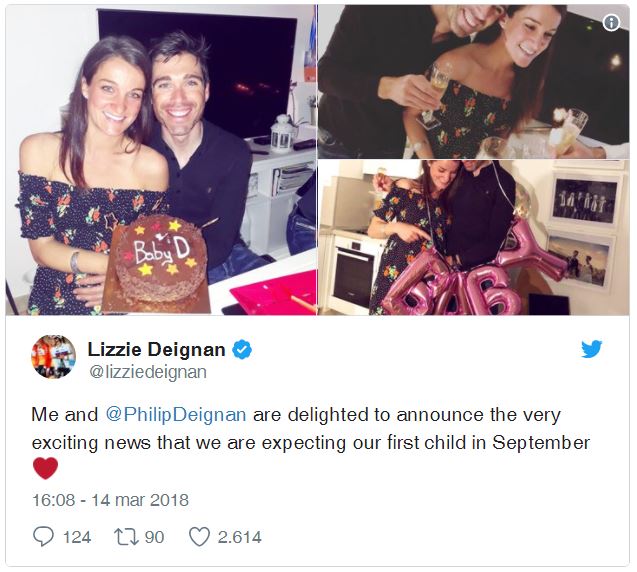Click the info icon on the photo

pos(611,22)
